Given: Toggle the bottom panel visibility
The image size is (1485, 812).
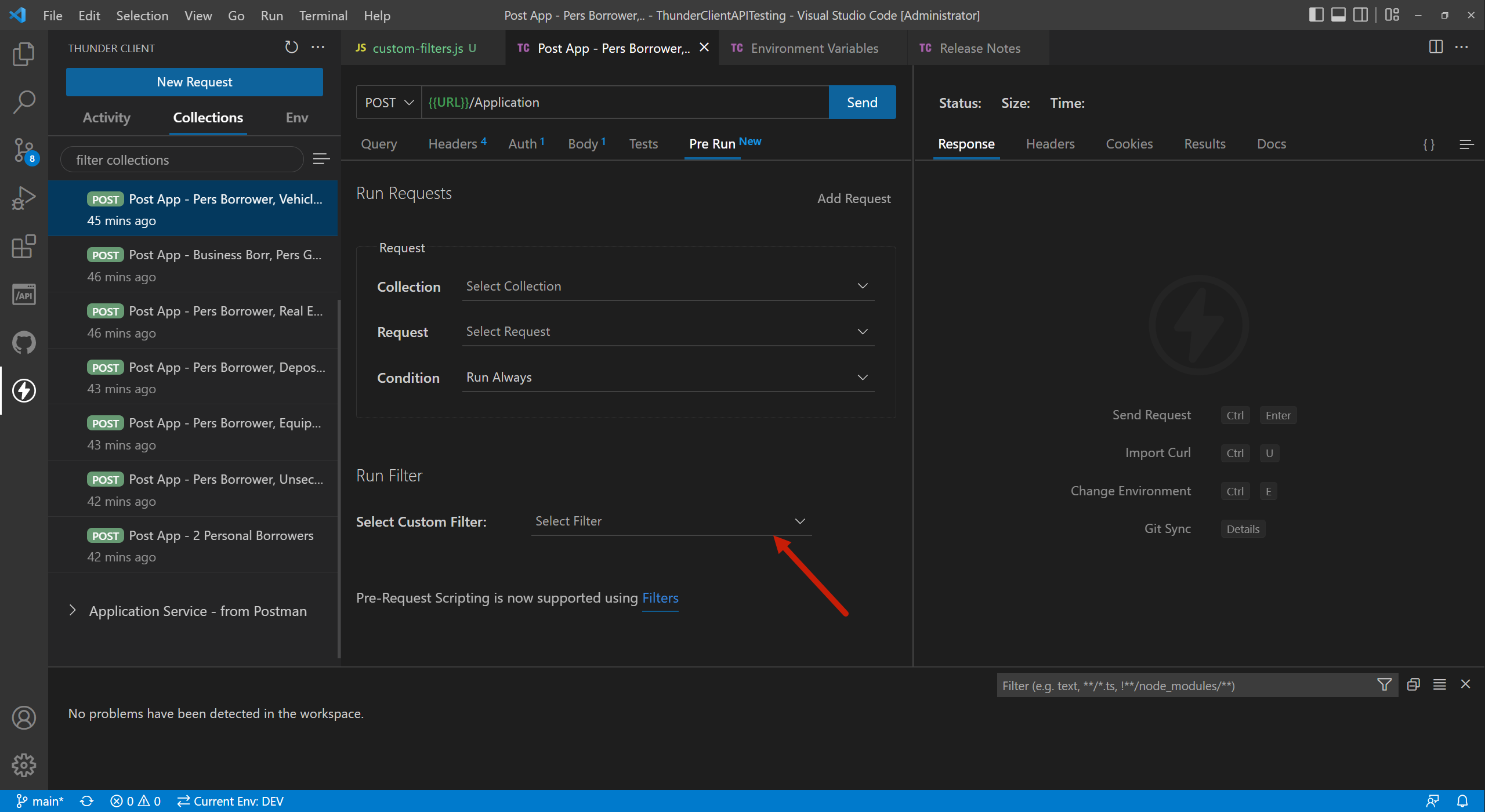Looking at the screenshot, I should [x=1338, y=14].
